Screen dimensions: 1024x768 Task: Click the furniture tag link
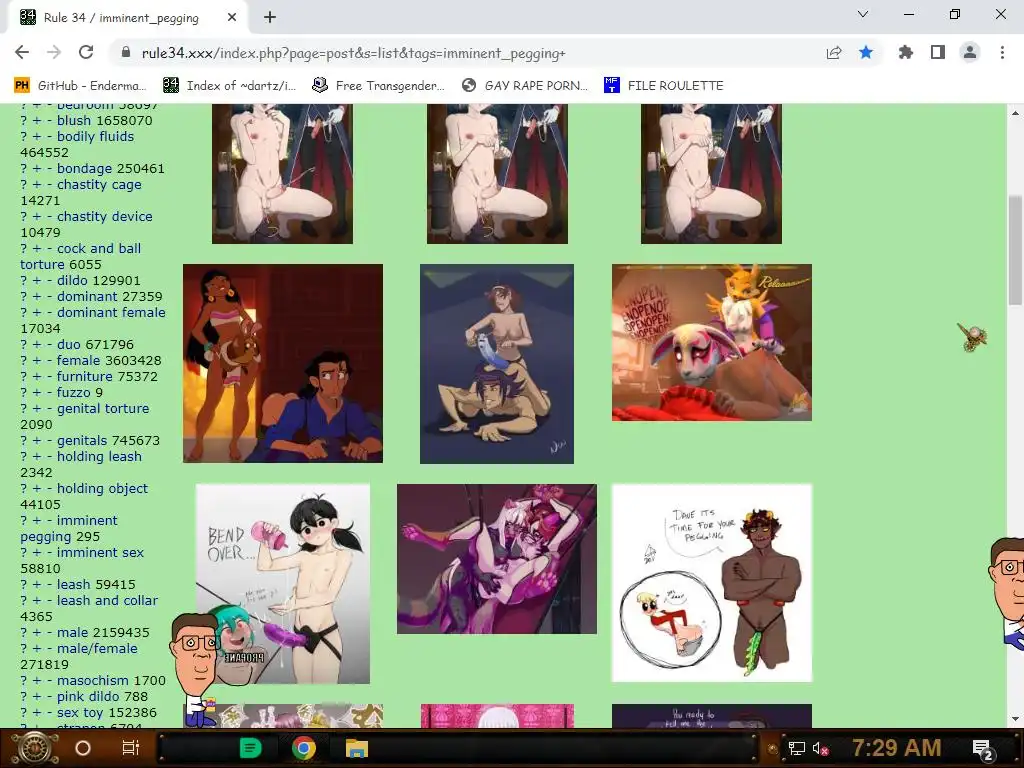85,376
